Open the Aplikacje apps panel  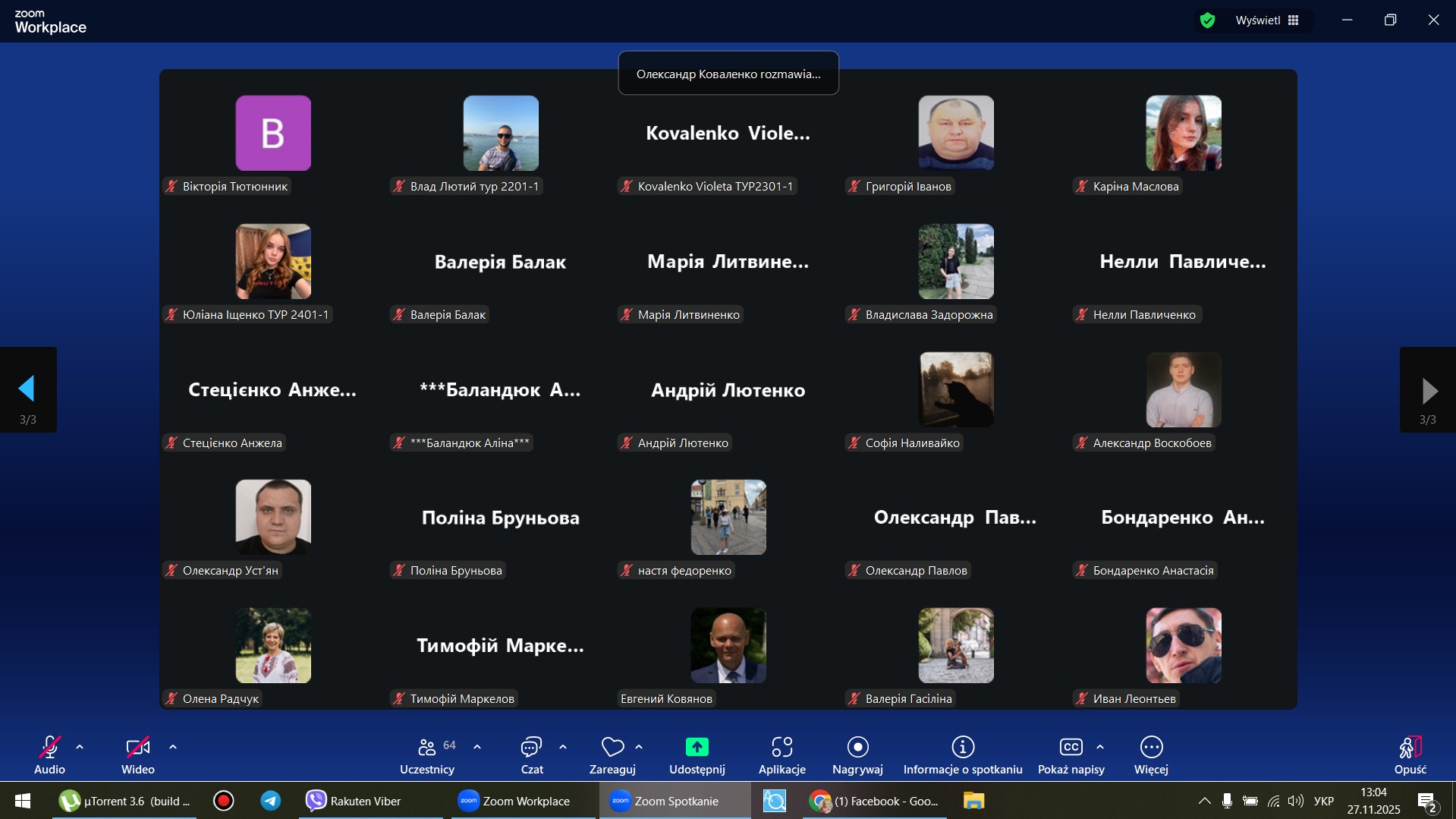pyautogui.click(x=781, y=754)
